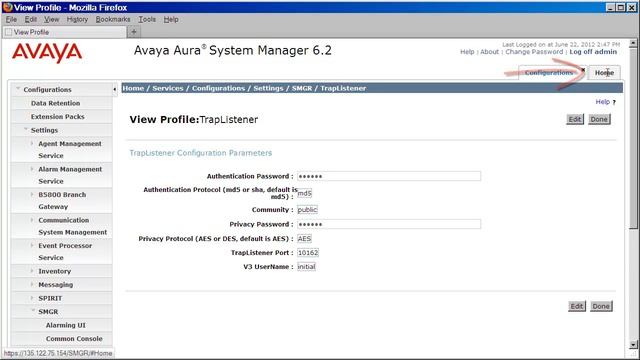Open the Bookmarks menu

pyautogui.click(x=113, y=19)
